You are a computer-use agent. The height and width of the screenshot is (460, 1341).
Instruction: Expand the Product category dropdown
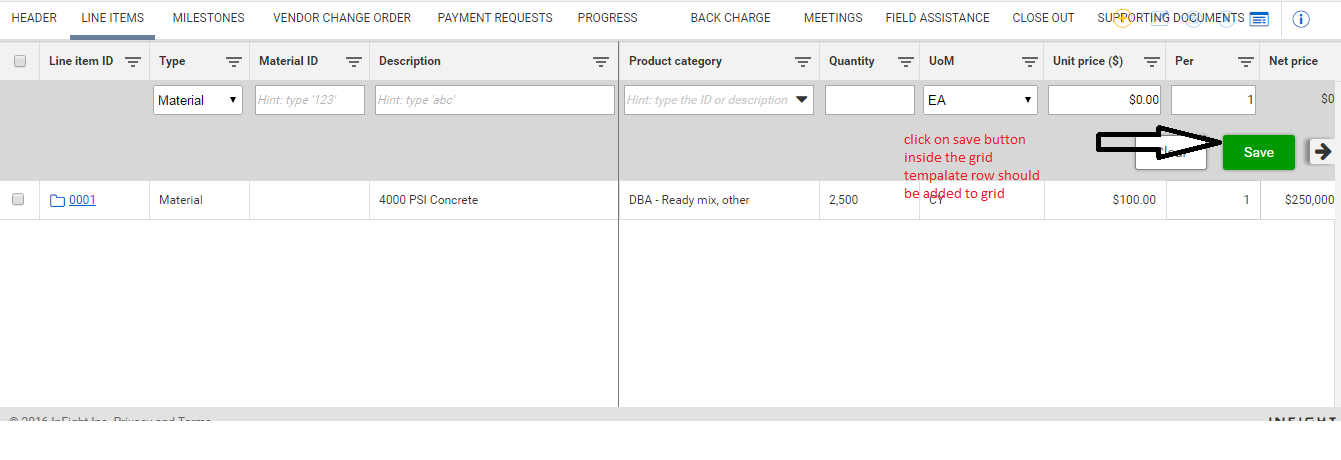tap(802, 100)
